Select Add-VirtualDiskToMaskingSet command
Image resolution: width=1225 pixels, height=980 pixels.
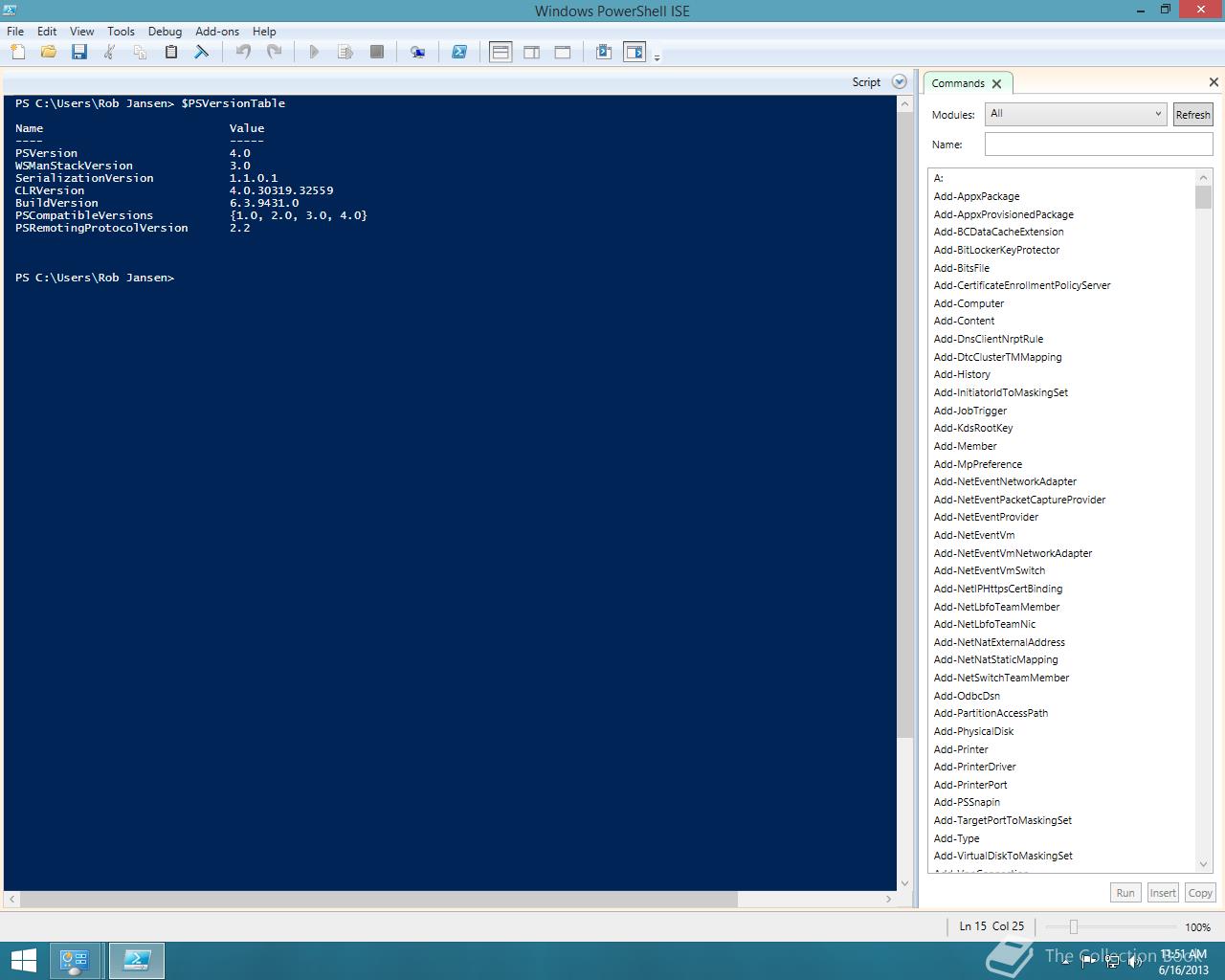point(1003,856)
